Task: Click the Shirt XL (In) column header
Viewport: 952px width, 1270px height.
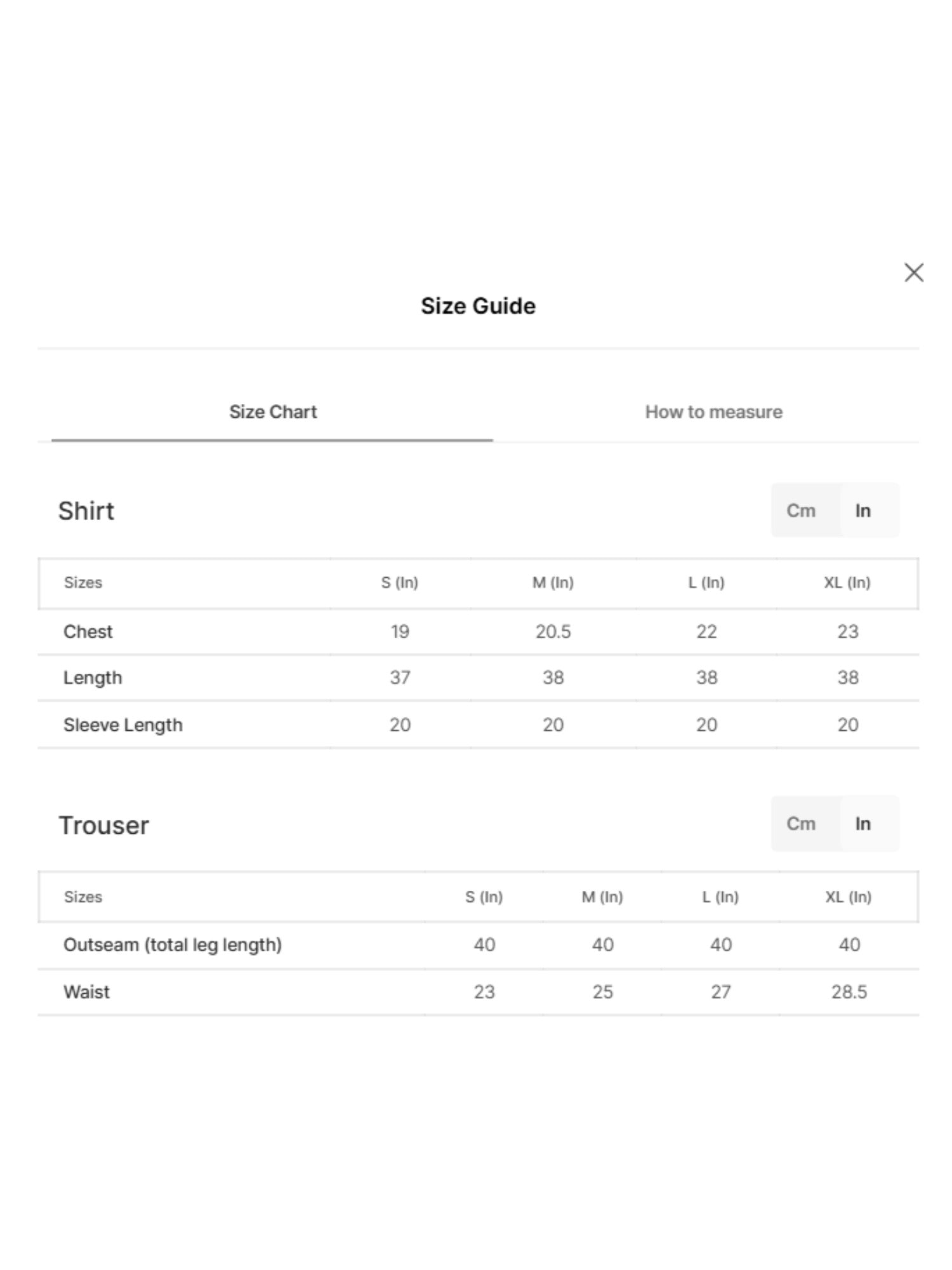Action: (847, 582)
